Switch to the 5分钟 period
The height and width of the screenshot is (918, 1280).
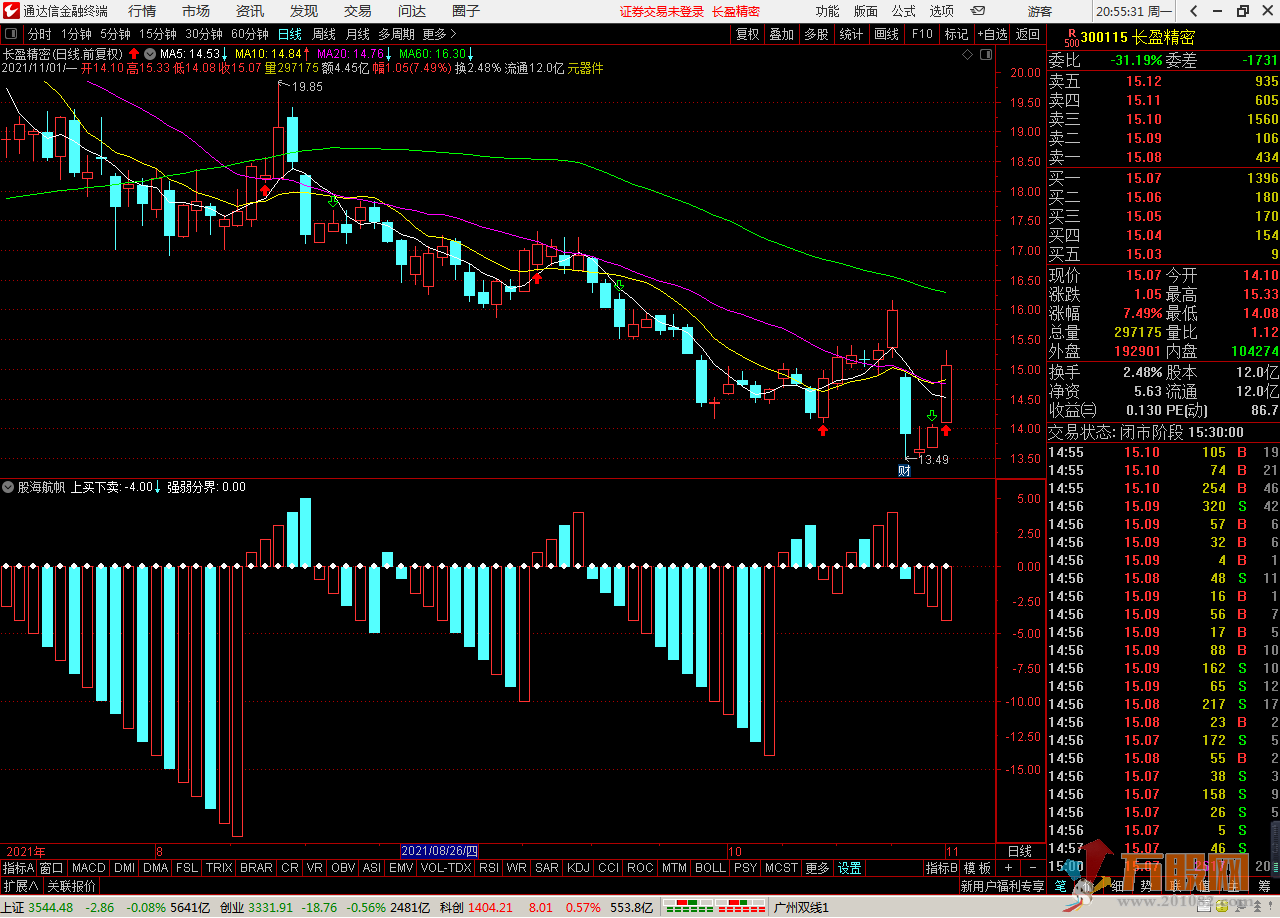116,34
